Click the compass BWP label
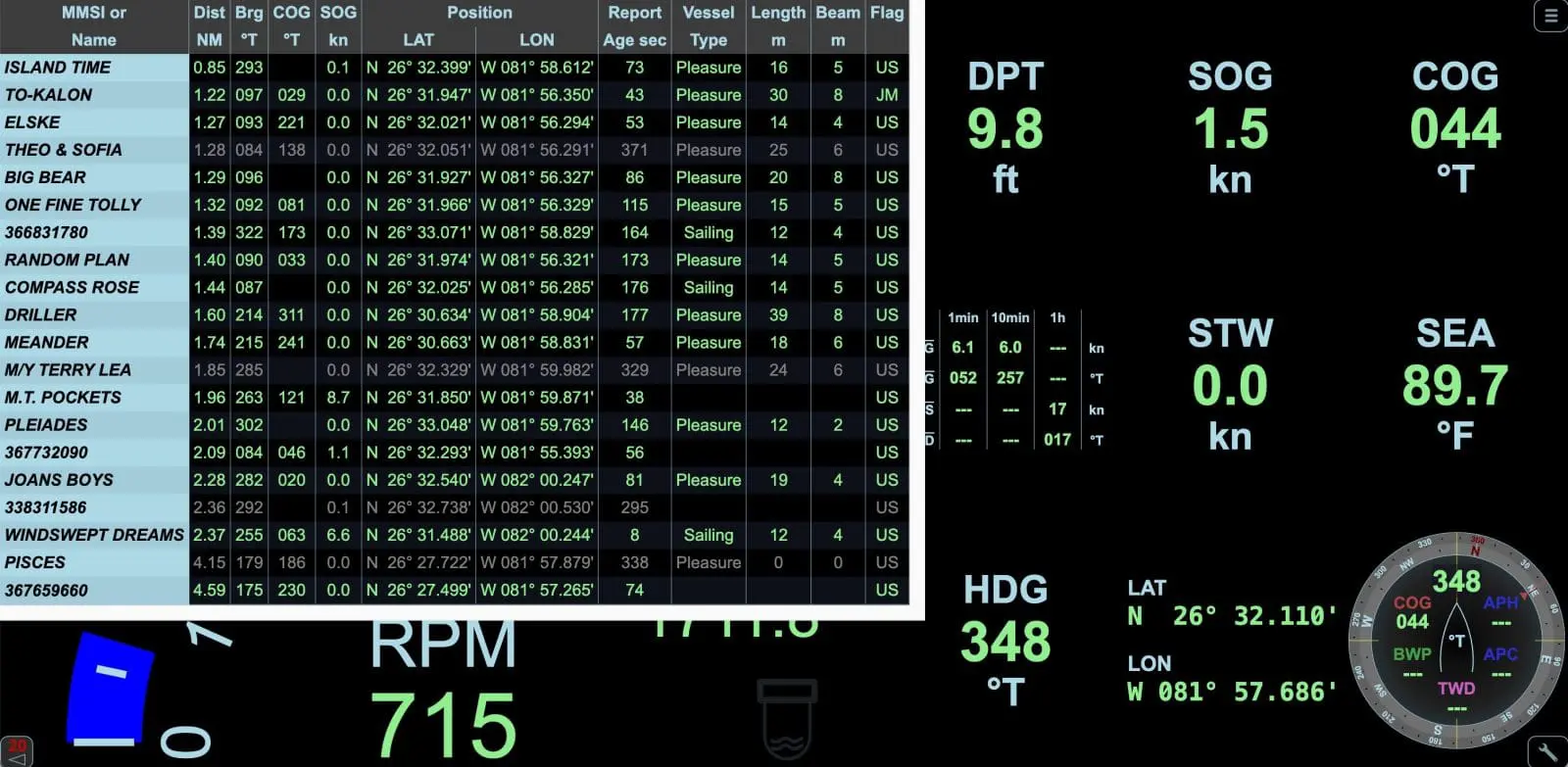1568x767 pixels. point(1412,654)
